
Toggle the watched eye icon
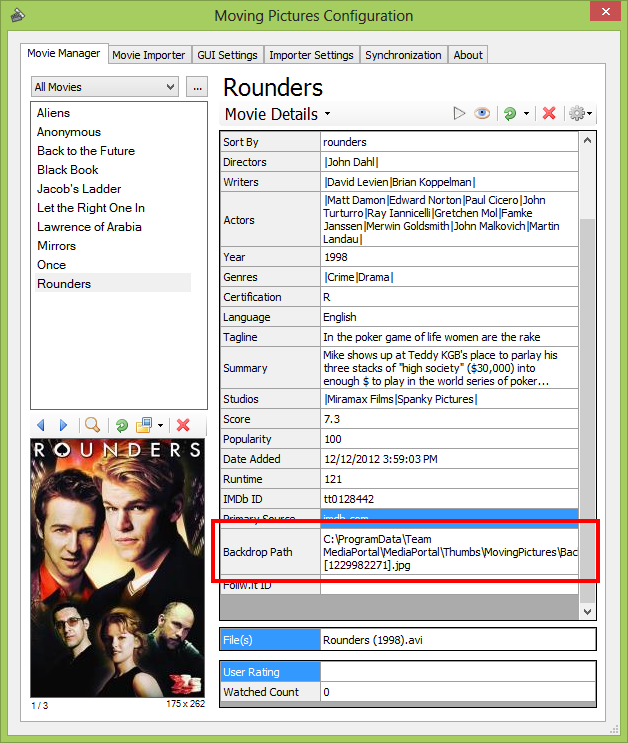[482, 114]
